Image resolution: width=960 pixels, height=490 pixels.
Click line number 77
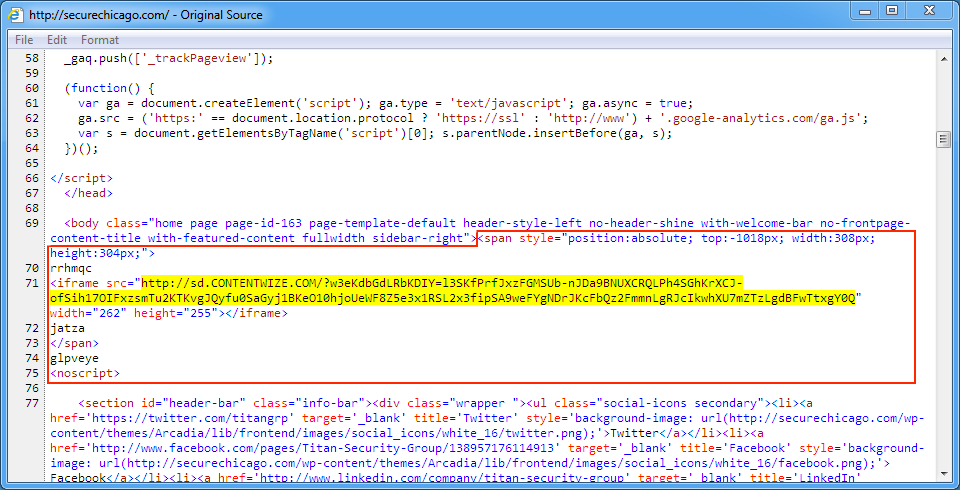tap(32, 404)
